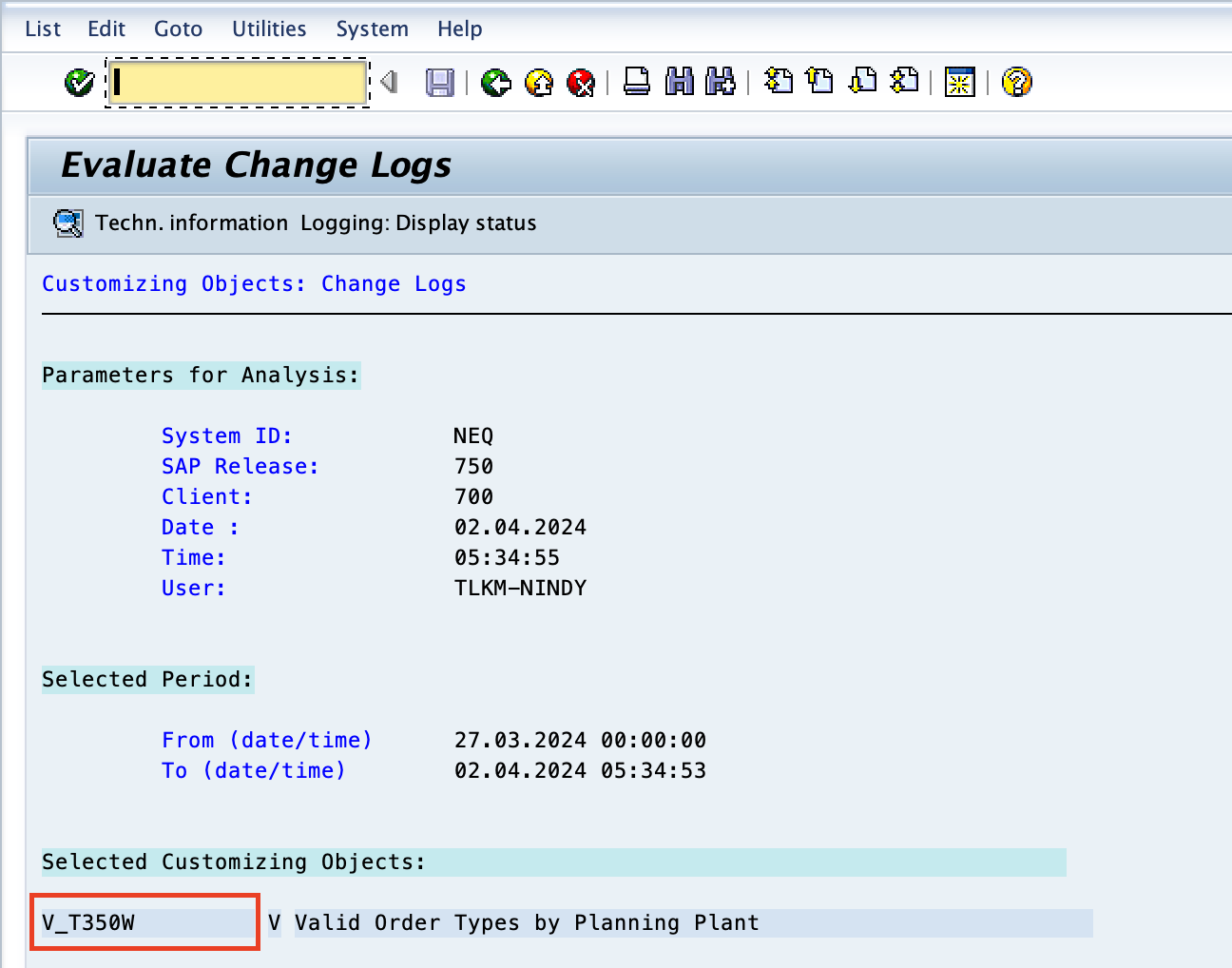Open the Utilities menu
Viewport: 1232px width, 968px height.
(269, 29)
